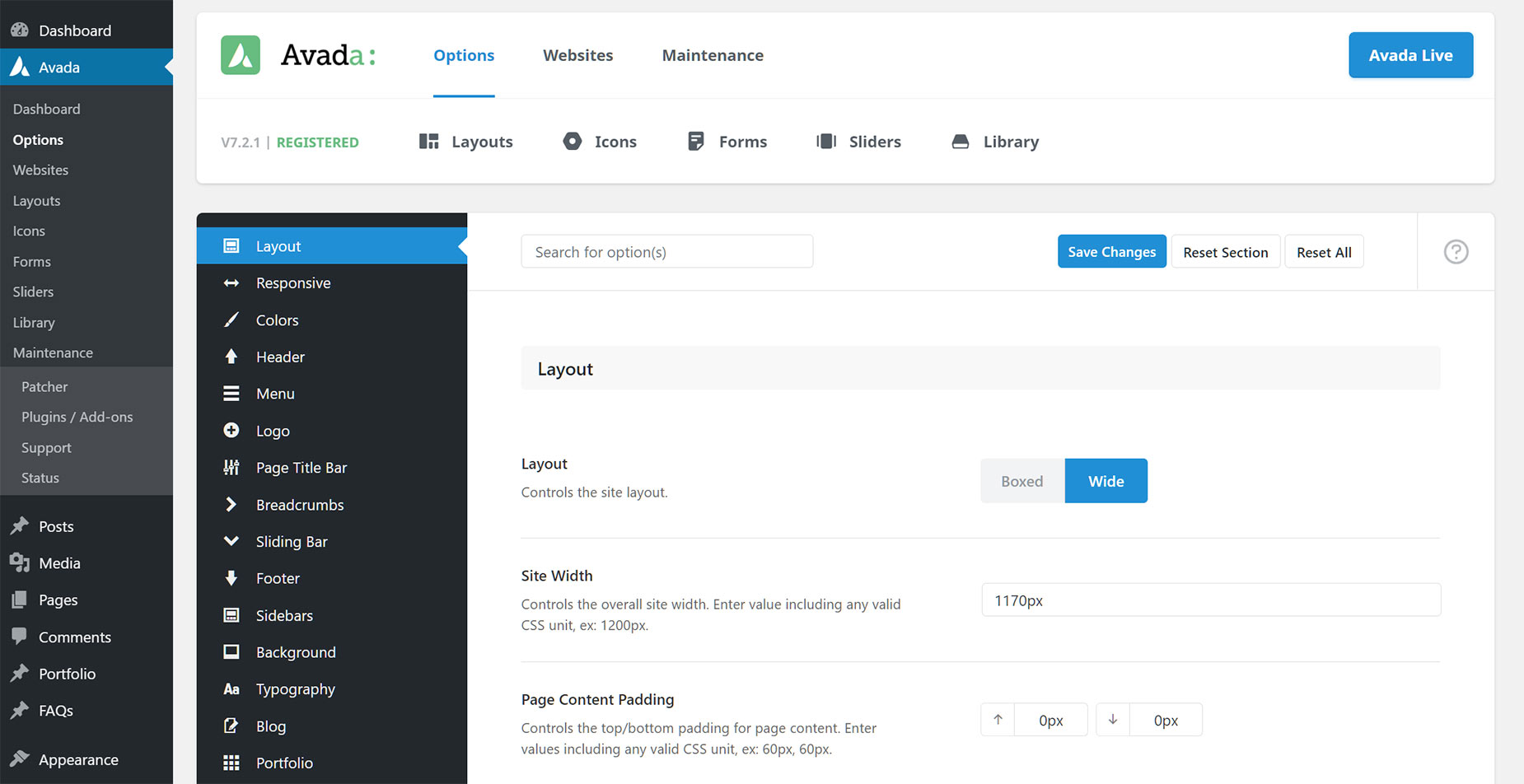
Task: Click the Avada Live button
Action: (1410, 55)
